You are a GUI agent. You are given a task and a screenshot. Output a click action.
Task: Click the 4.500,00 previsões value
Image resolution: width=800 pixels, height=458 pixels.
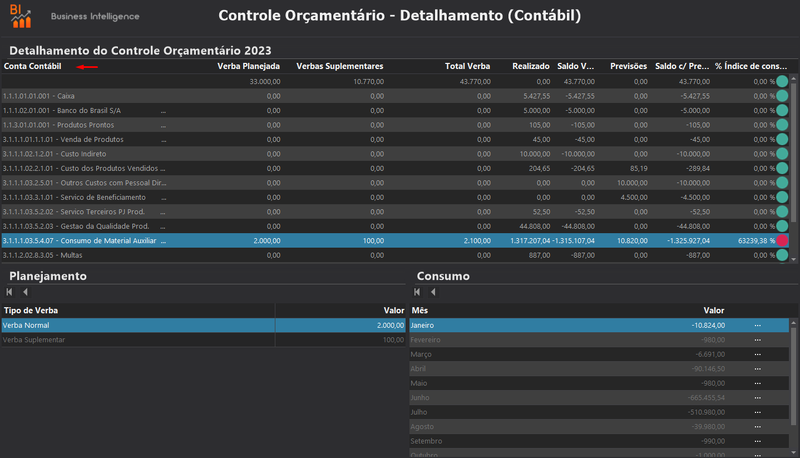[634, 197]
